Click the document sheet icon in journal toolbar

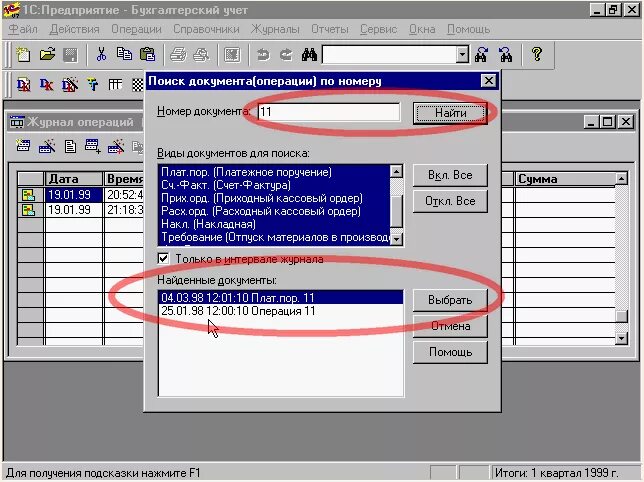[70, 146]
